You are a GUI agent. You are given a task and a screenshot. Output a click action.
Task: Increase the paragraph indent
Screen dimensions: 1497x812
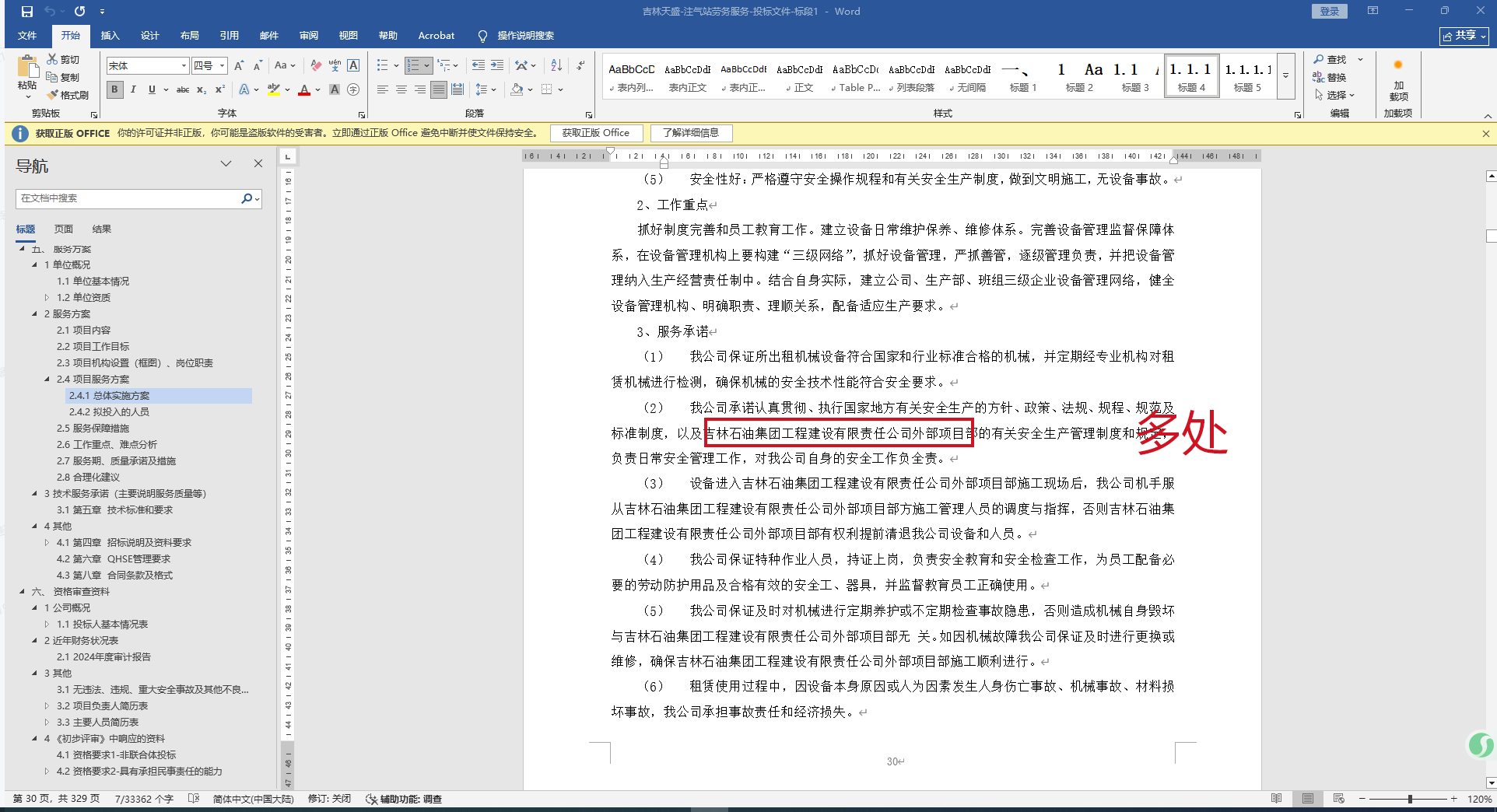(x=496, y=65)
